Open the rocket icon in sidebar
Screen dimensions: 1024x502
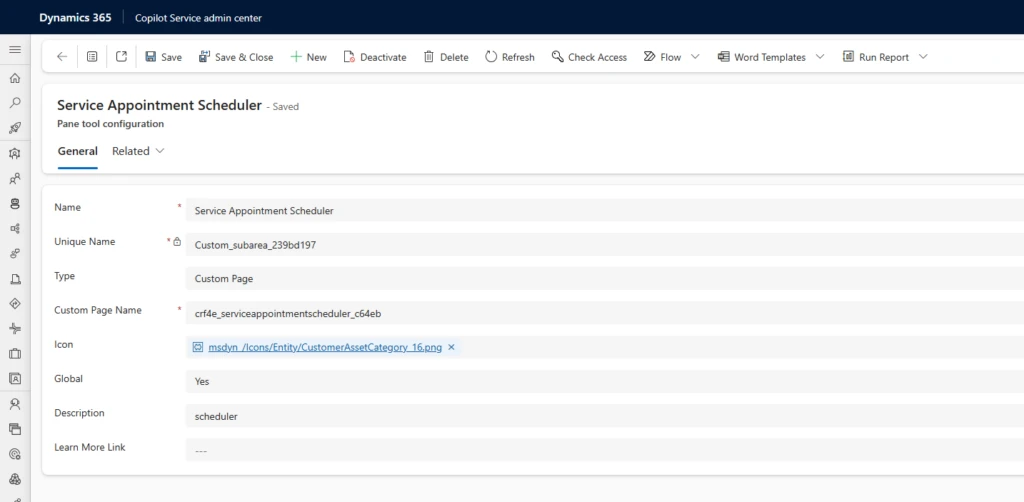point(15,128)
